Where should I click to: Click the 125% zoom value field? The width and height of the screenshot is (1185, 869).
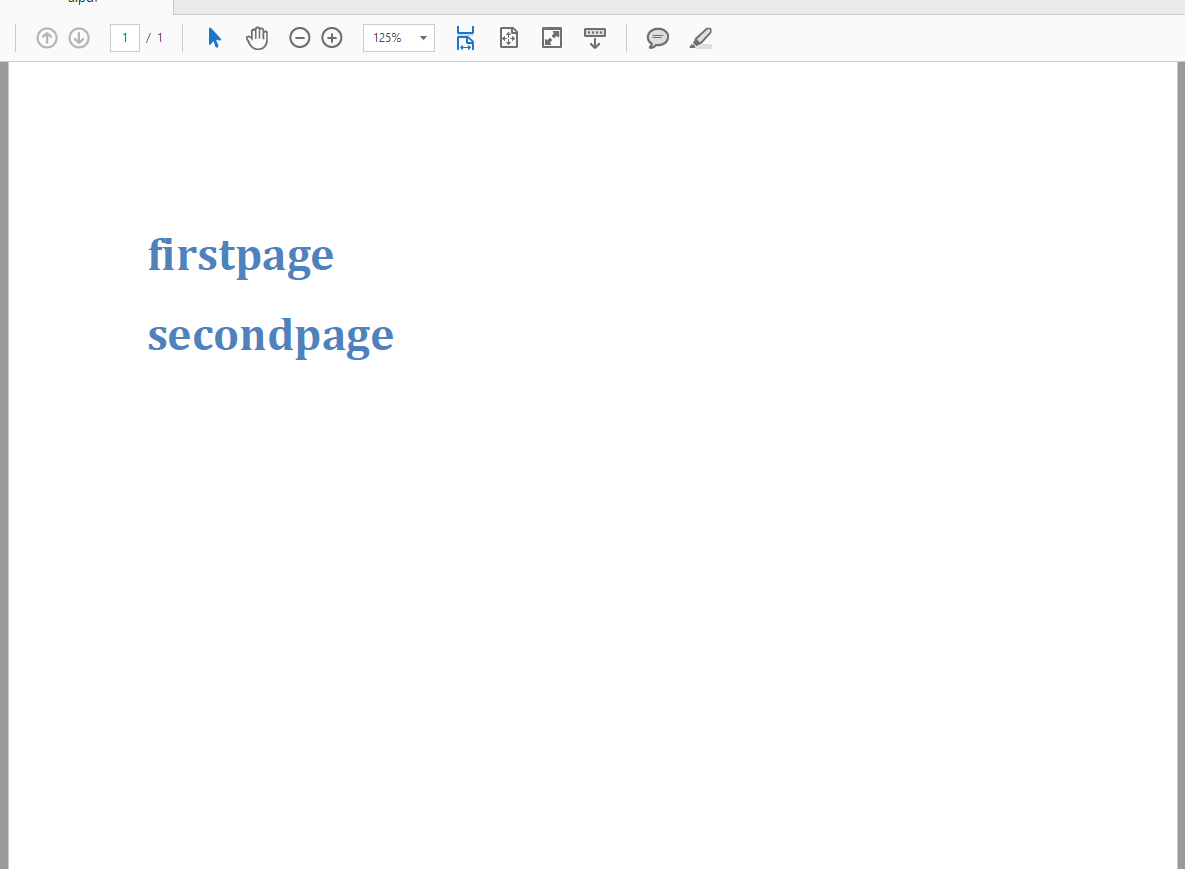click(x=388, y=38)
